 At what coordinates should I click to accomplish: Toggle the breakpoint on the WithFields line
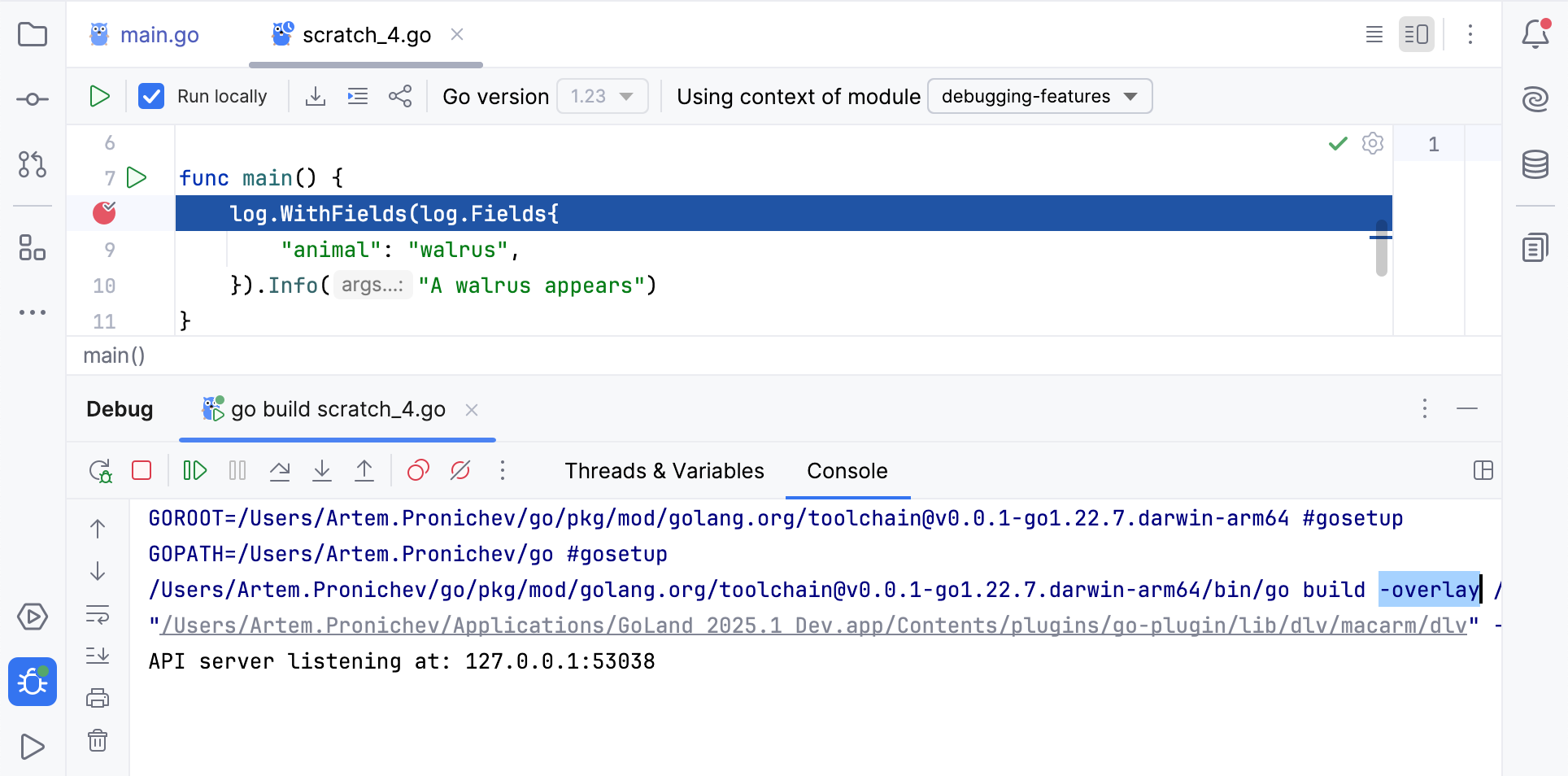(x=103, y=213)
